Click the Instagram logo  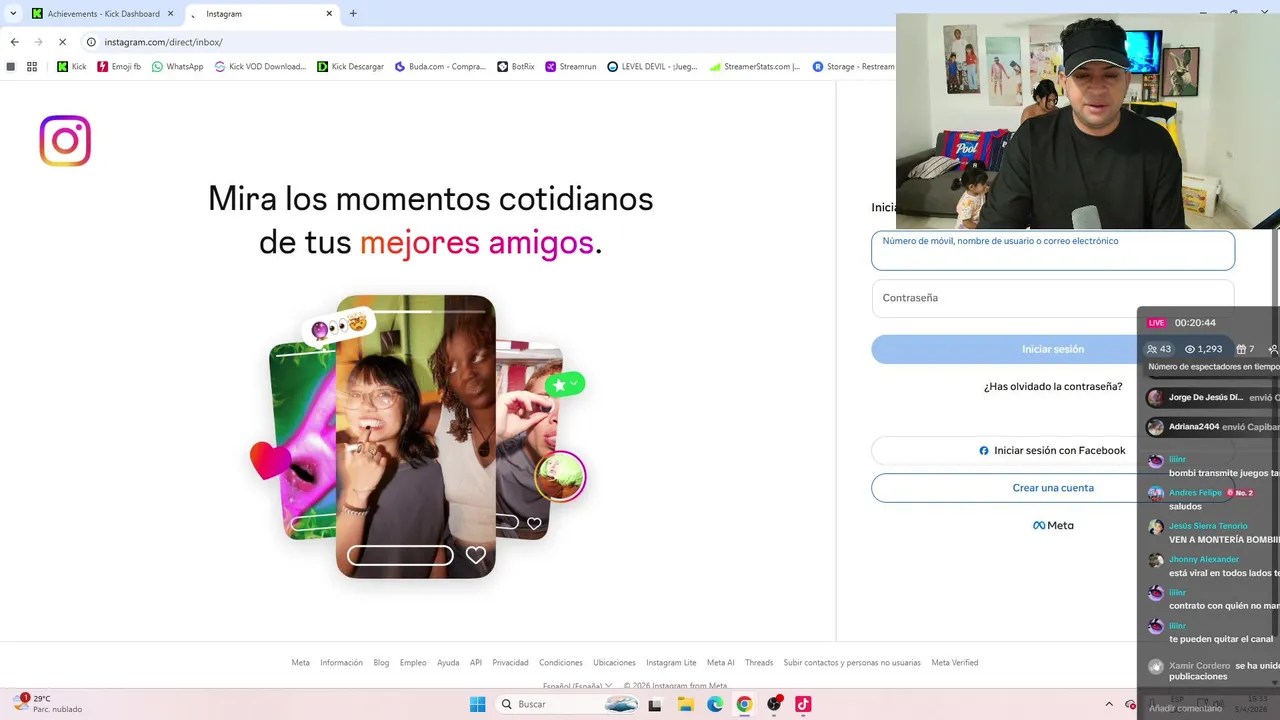[x=65, y=140]
